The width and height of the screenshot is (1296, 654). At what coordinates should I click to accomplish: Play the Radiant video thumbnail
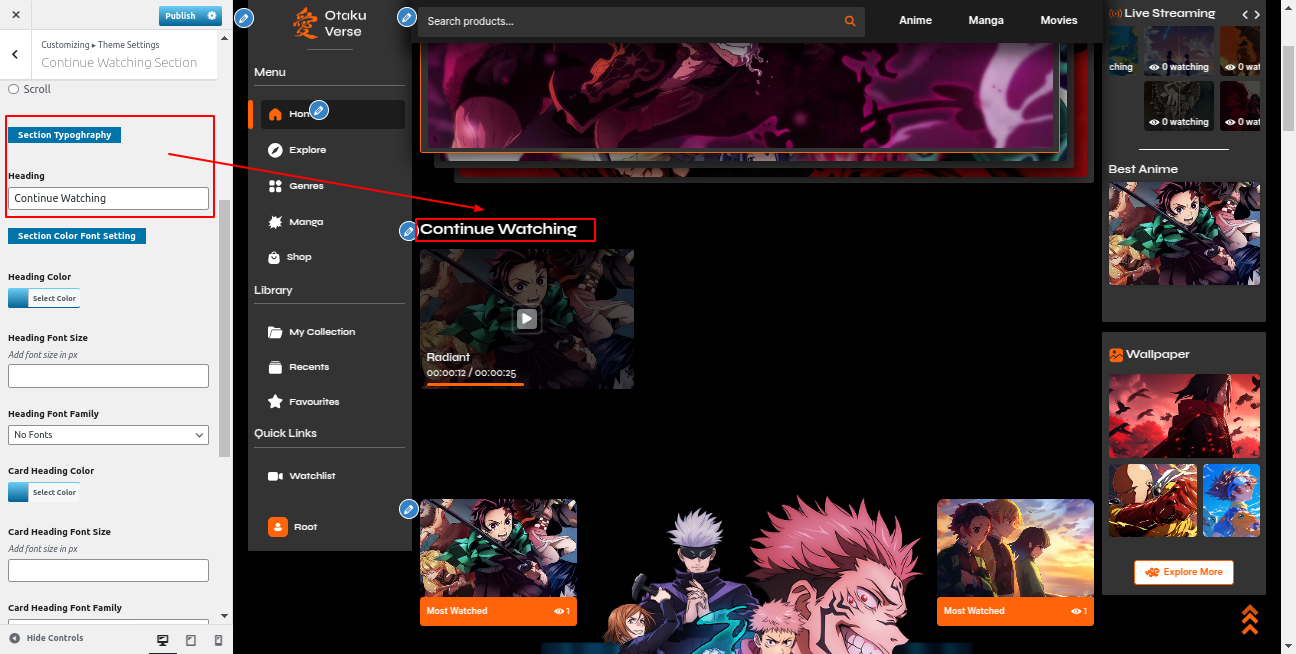coord(527,319)
